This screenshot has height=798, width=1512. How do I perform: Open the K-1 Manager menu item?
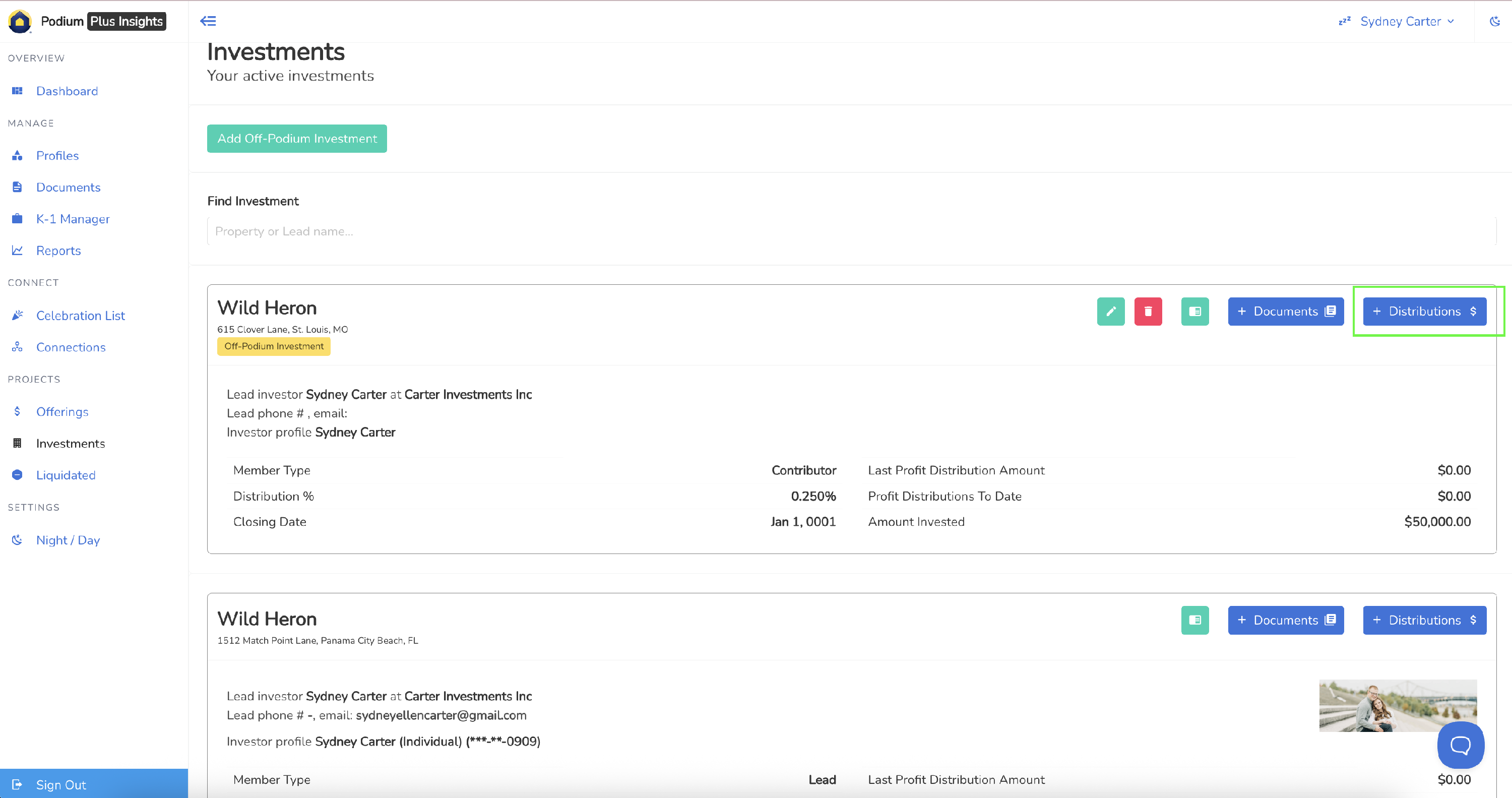73,219
